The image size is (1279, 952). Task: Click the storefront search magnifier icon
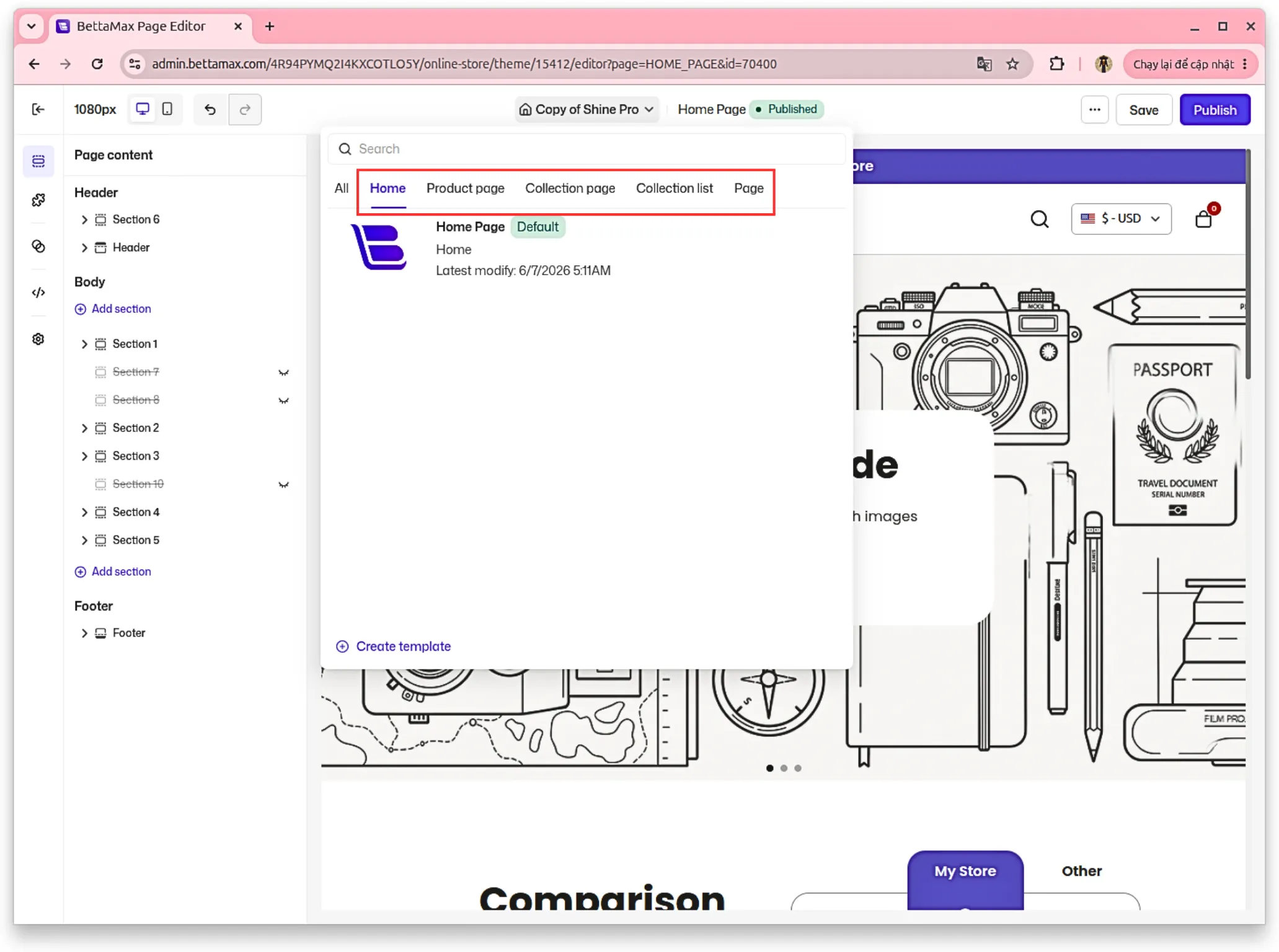coord(1039,219)
